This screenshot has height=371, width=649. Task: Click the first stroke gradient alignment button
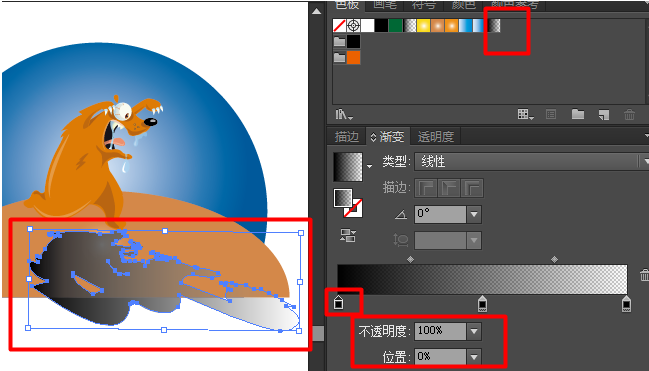(x=426, y=188)
